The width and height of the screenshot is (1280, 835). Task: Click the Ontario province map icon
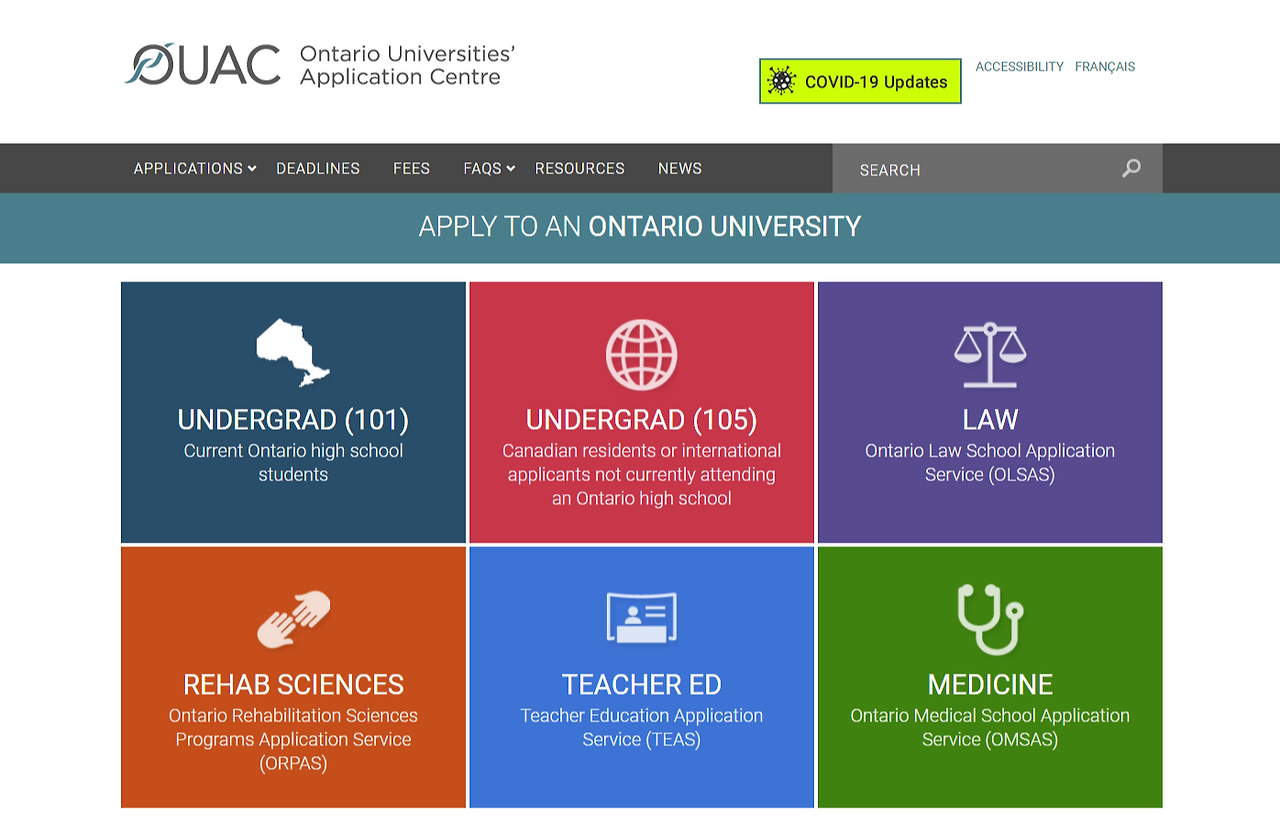click(x=293, y=352)
